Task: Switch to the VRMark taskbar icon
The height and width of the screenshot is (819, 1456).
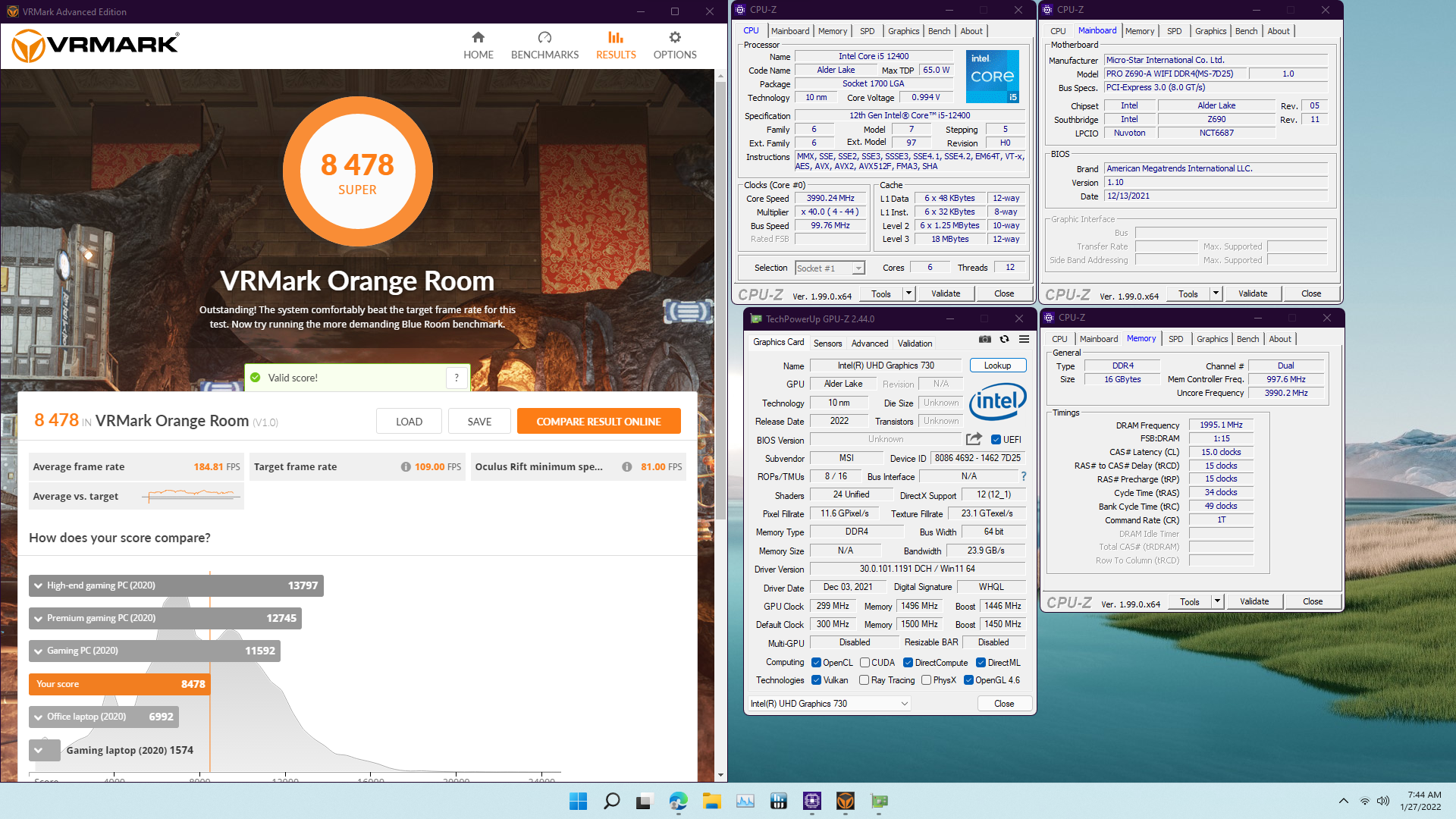Action: coord(846,801)
